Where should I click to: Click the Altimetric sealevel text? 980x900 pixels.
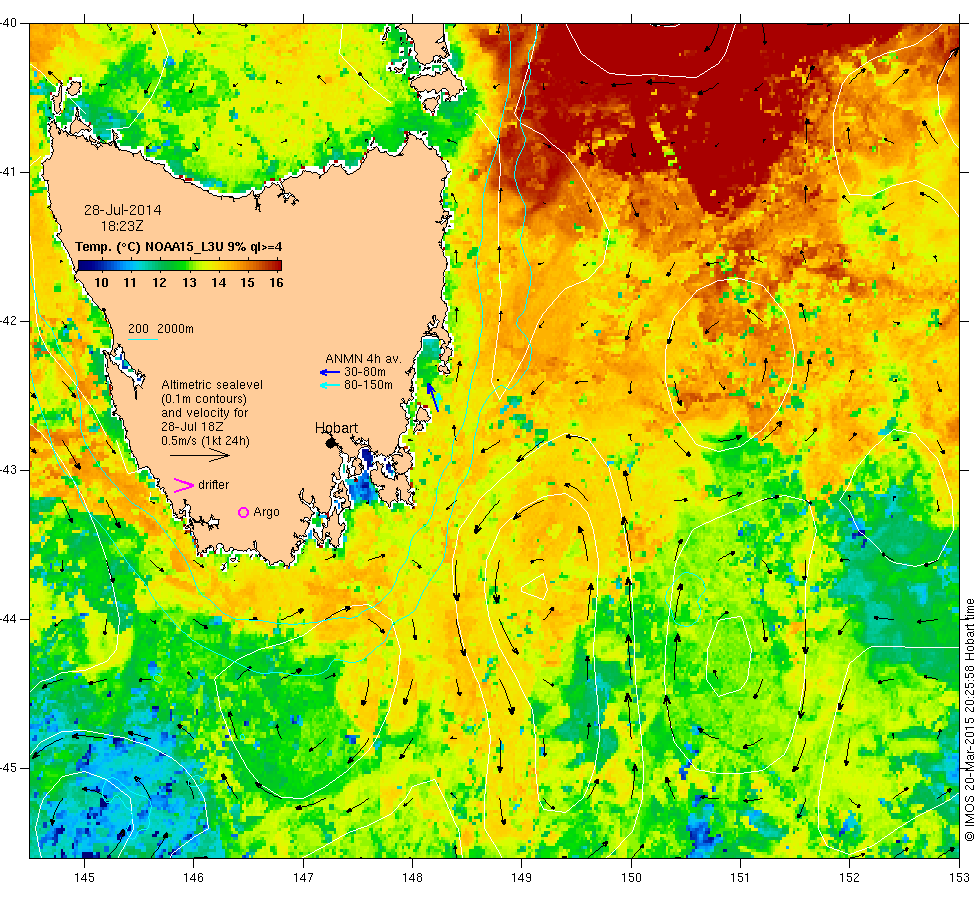[x=212, y=385]
